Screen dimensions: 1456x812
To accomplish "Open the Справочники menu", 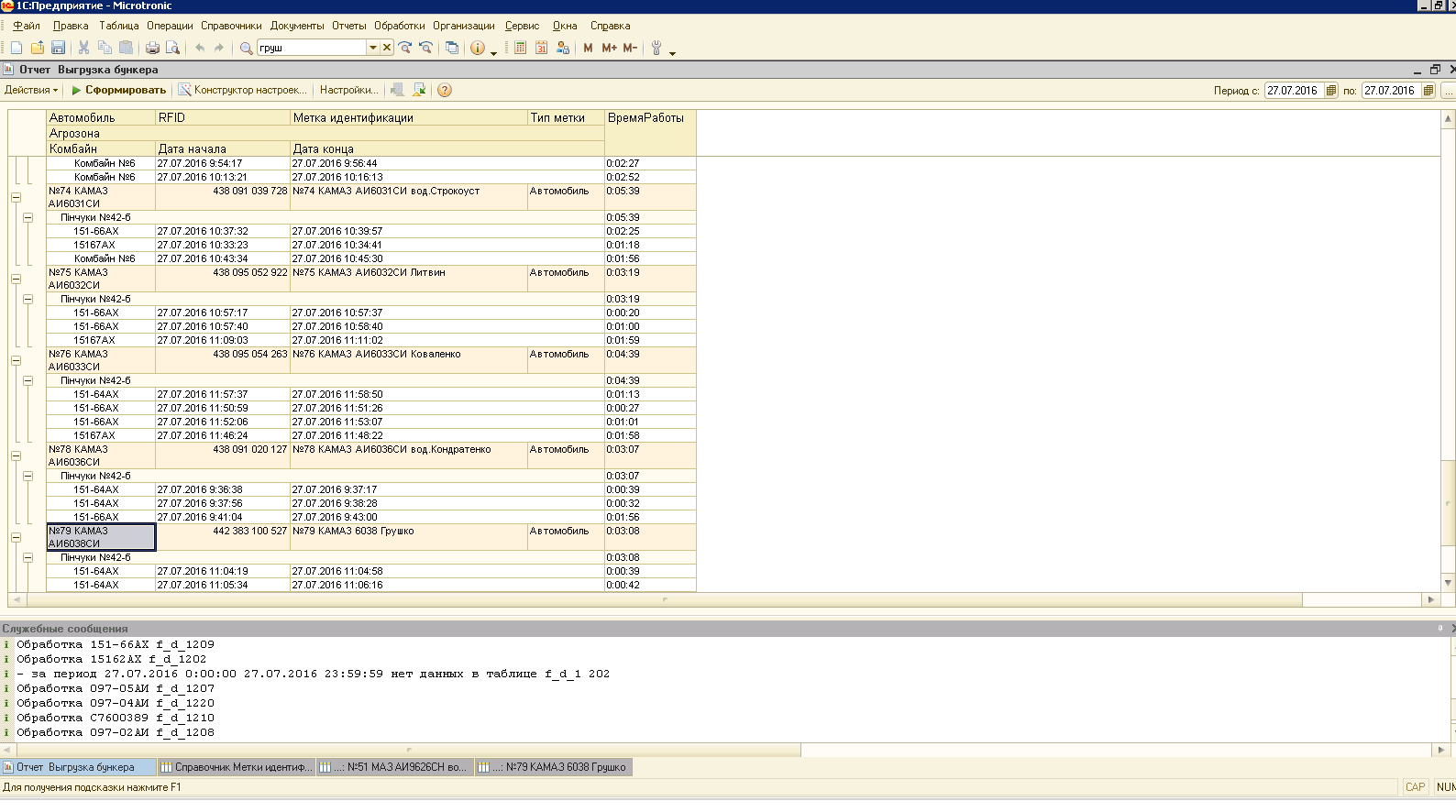I will click(x=231, y=26).
